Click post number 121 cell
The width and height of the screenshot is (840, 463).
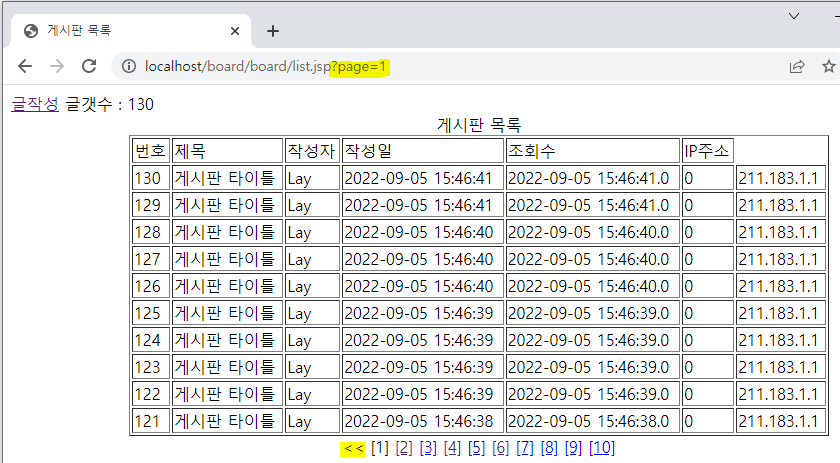click(x=151, y=421)
